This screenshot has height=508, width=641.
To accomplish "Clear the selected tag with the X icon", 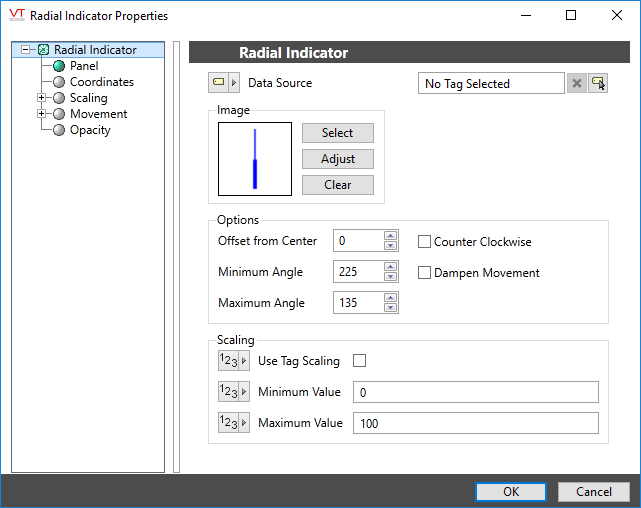I will 577,84.
